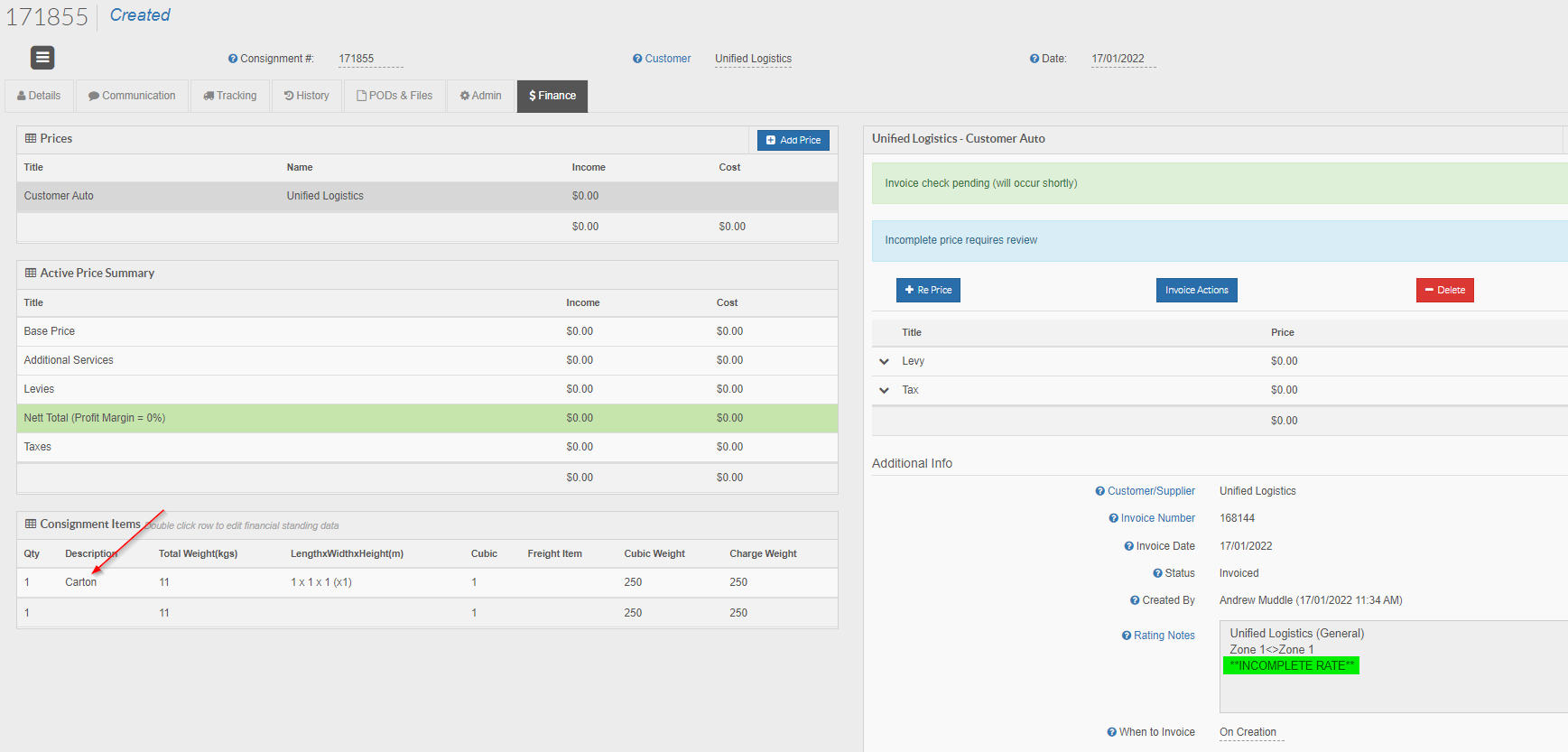Click the Created status heading
The width and height of the screenshot is (1568, 752).
pyautogui.click(x=140, y=15)
